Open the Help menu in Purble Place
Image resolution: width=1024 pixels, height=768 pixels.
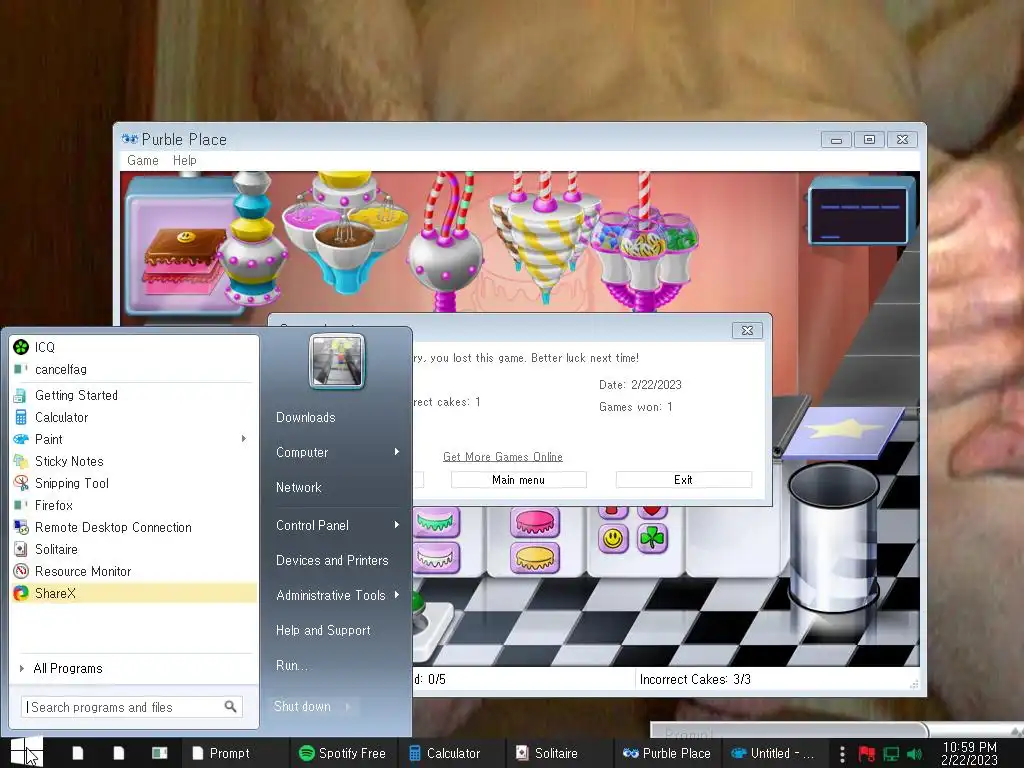[184, 161]
